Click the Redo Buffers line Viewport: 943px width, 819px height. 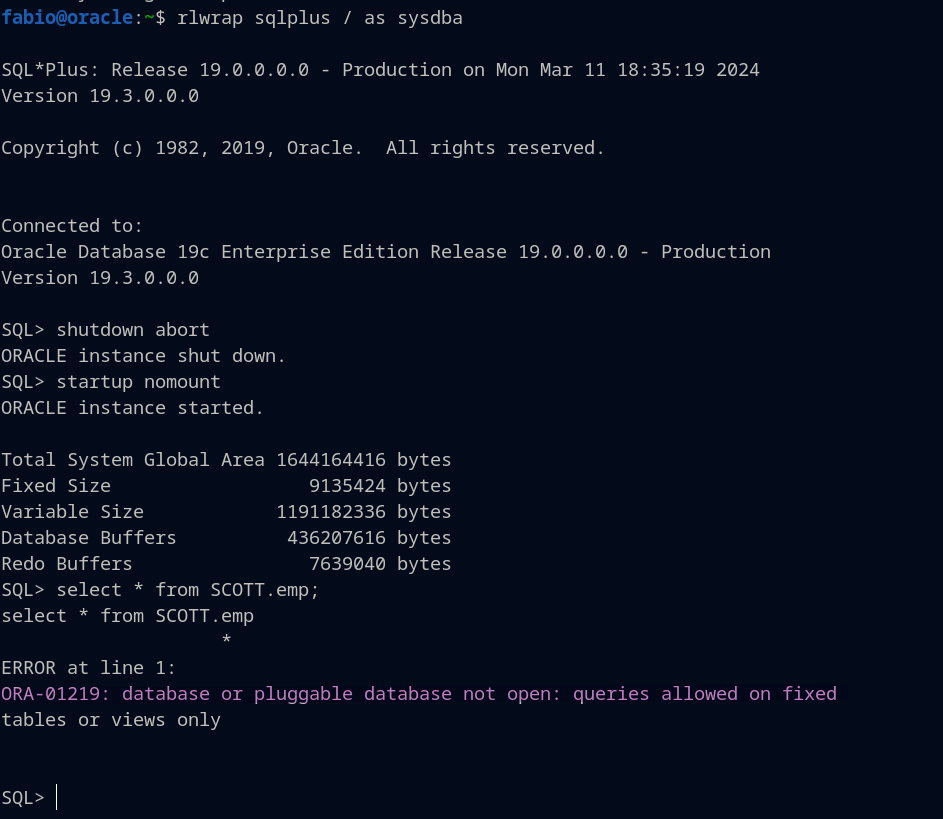pos(226,564)
